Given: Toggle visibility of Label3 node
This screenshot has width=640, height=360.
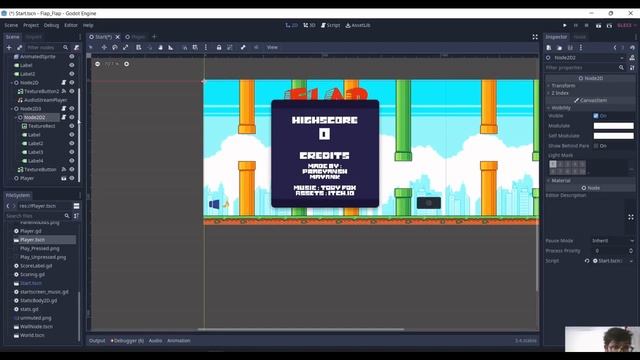Looking at the screenshot, I should coord(72,152).
